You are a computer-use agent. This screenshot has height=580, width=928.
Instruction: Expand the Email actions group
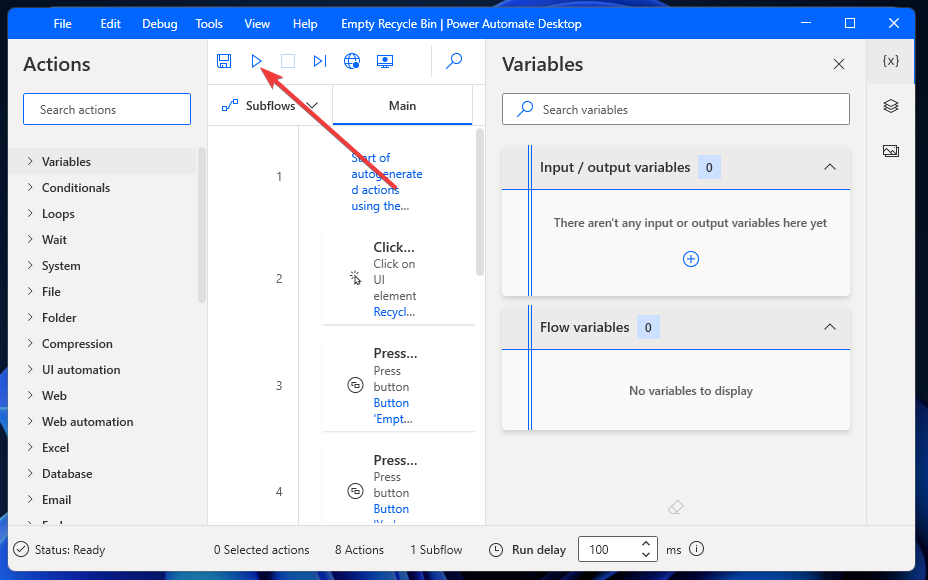(x=30, y=500)
